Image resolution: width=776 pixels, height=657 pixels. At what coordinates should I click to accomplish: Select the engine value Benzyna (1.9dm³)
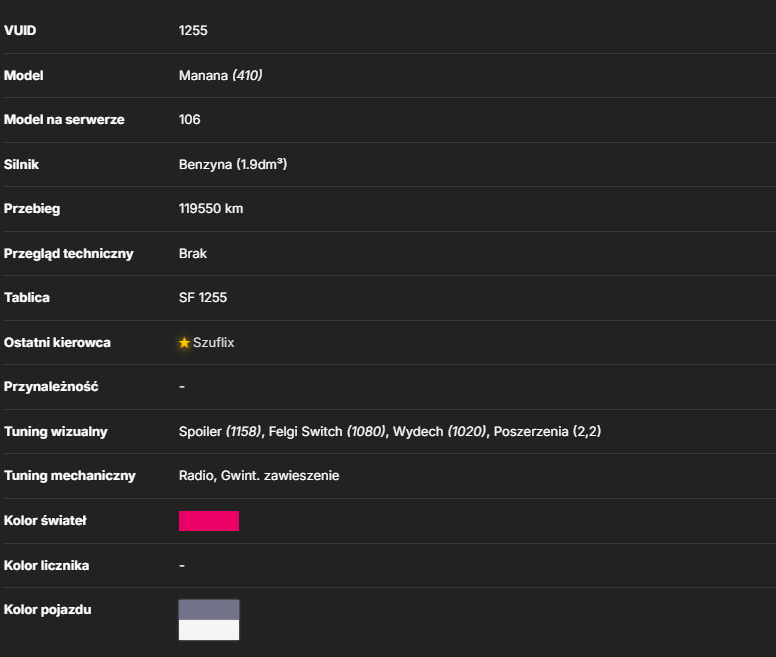point(233,164)
